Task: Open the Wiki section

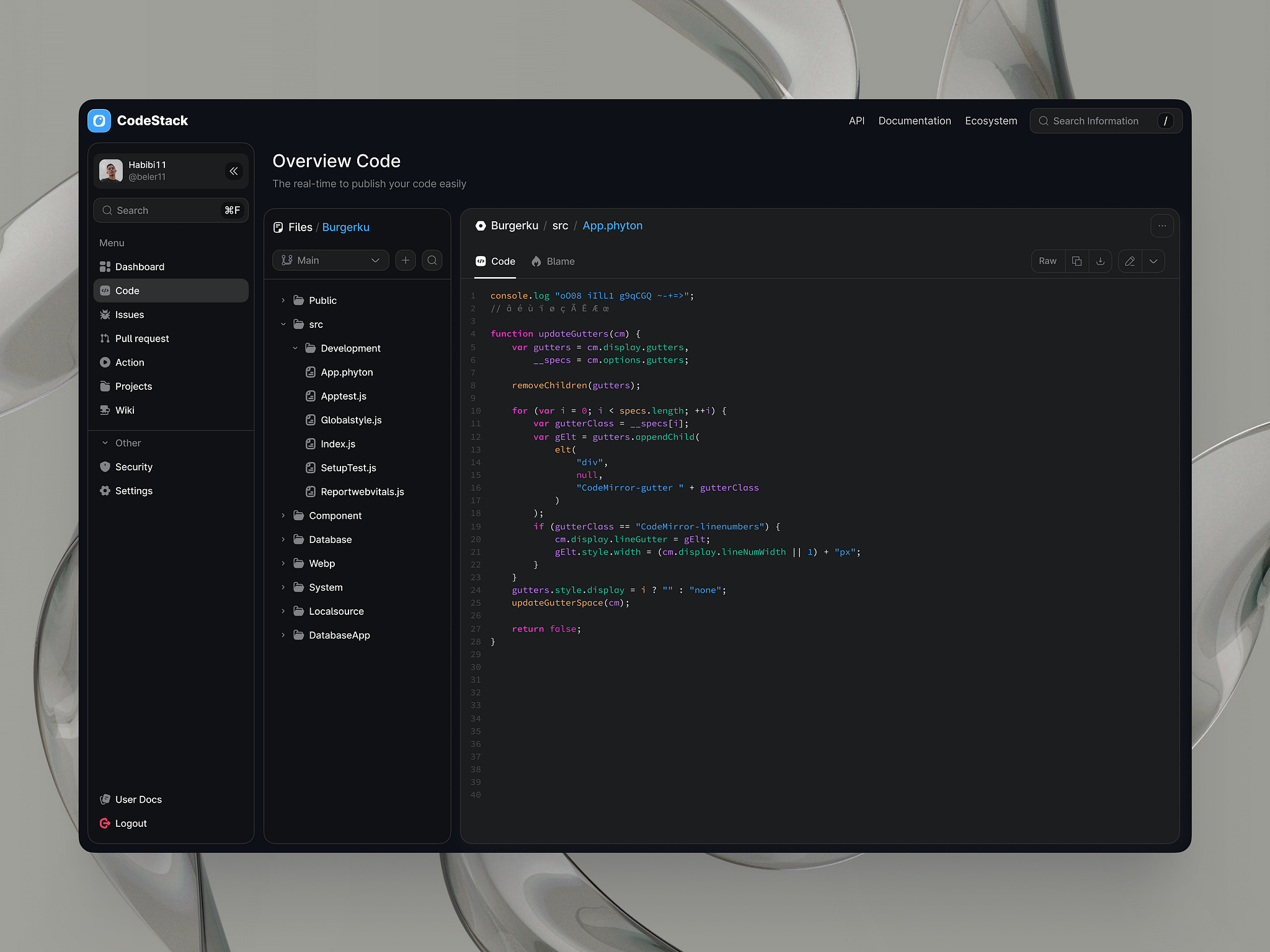Action: coord(125,410)
